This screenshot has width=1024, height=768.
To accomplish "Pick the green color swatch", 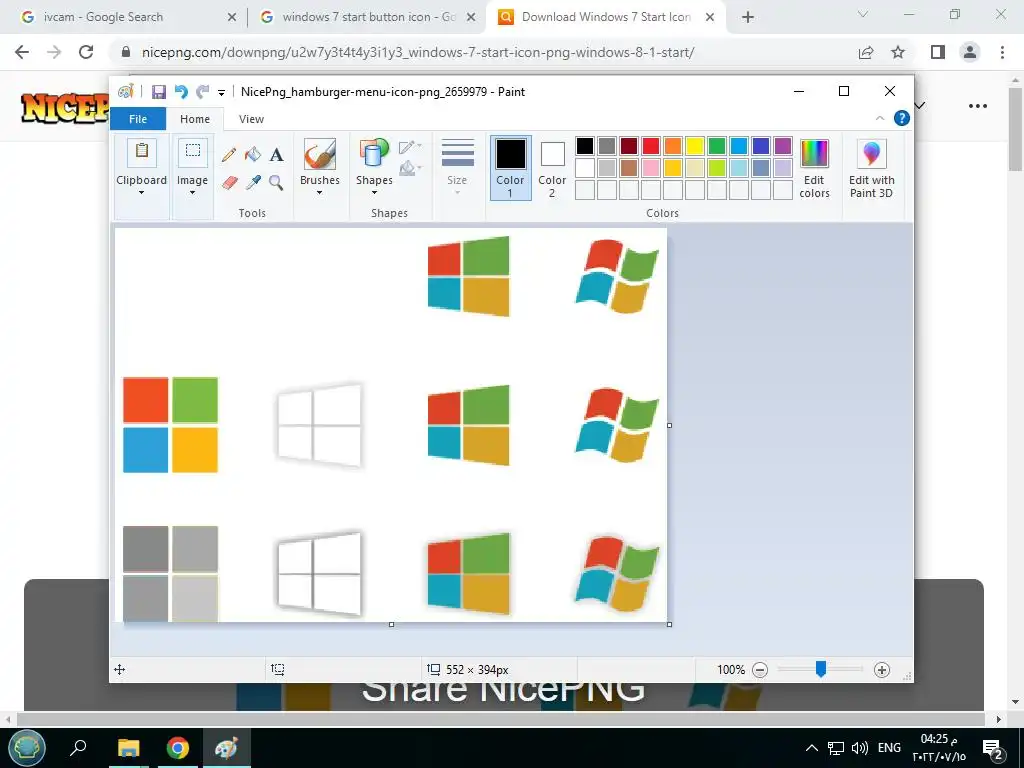I will [717, 146].
